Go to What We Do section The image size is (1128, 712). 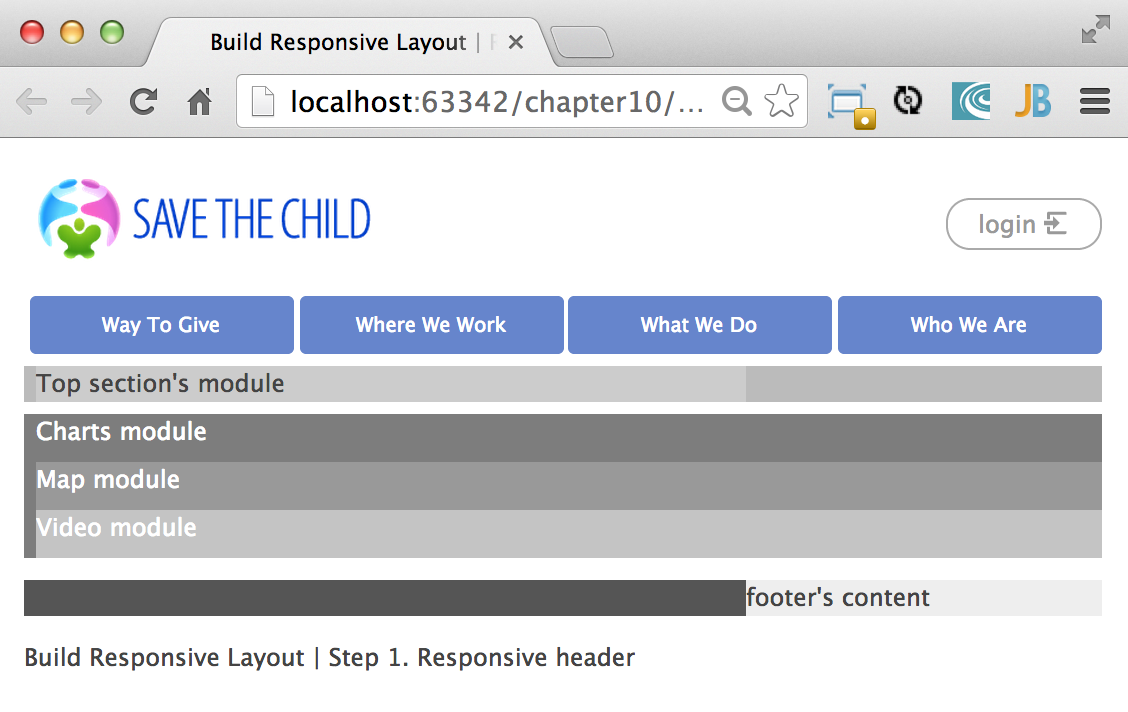[x=699, y=325]
